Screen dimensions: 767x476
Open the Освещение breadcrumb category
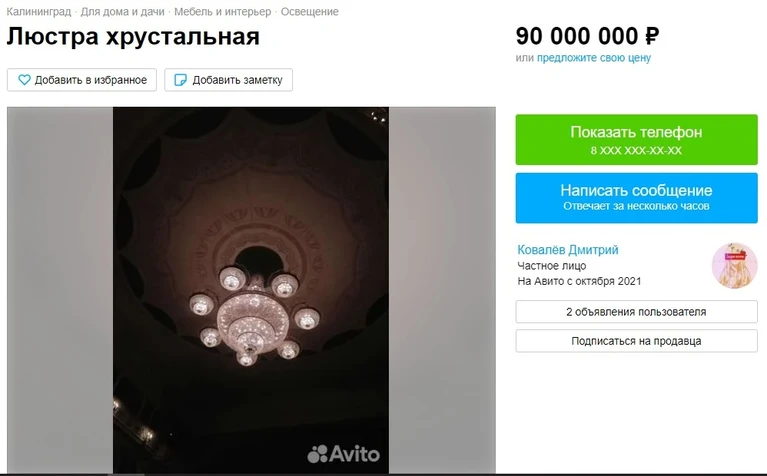coord(310,11)
